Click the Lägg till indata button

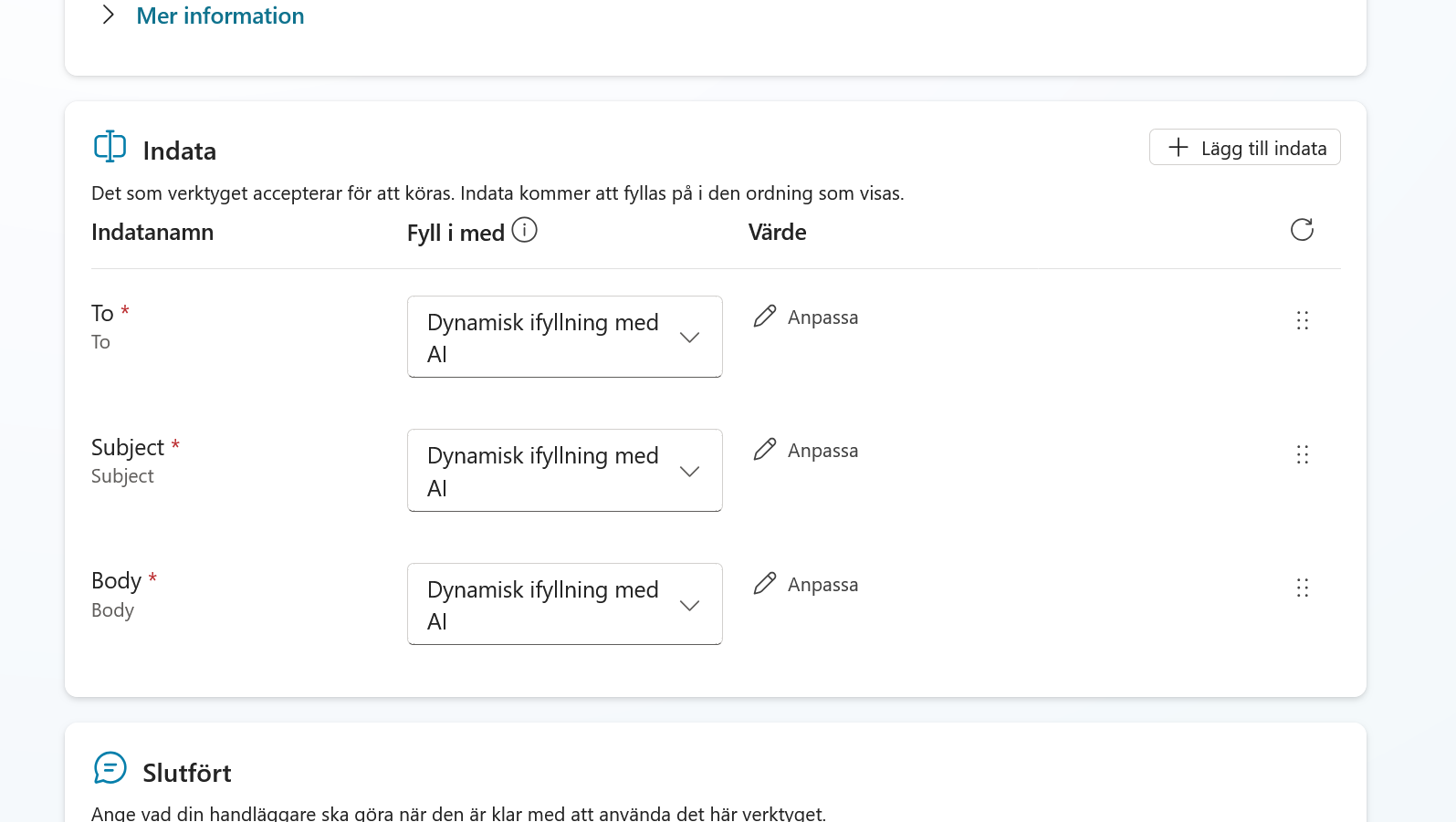coord(1244,147)
